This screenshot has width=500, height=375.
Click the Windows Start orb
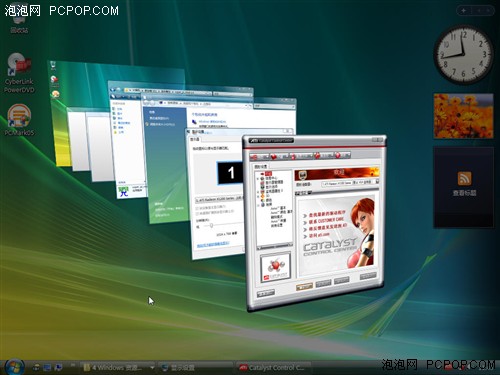(14, 367)
